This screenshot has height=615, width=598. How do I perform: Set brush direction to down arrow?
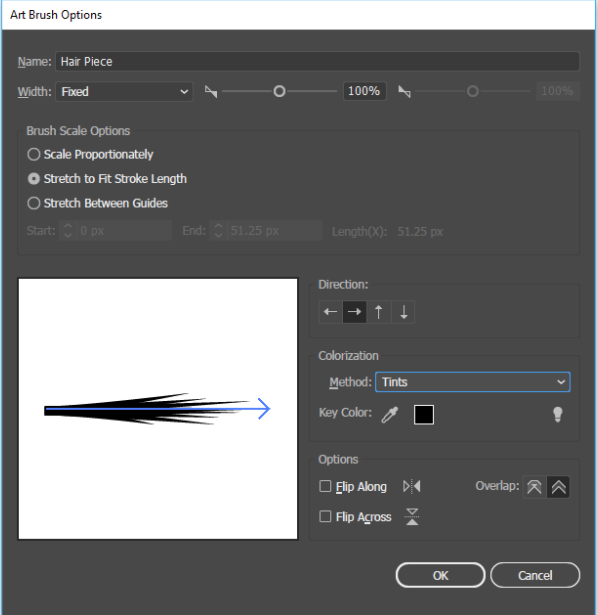[403, 312]
